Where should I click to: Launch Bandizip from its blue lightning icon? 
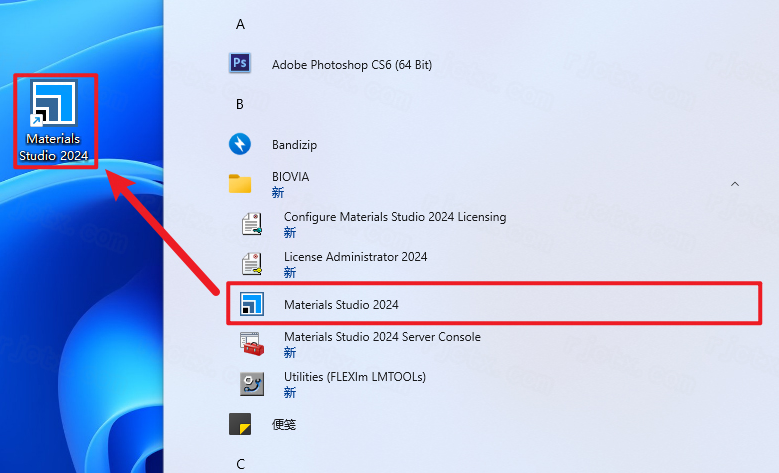pyautogui.click(x=240, y=144)
